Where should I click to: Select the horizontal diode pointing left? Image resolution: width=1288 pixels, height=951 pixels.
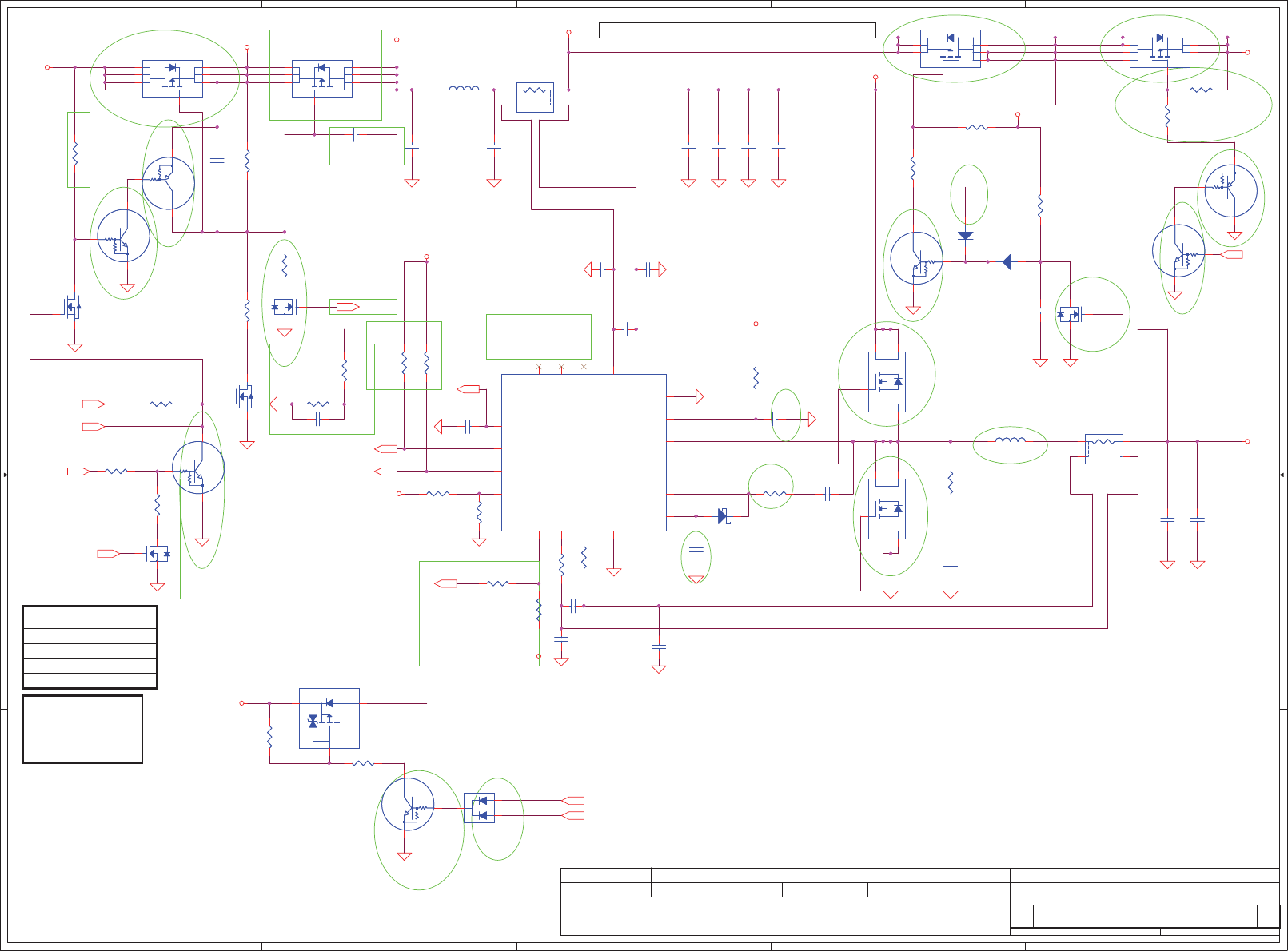pyautogui.click(x=1006, y=261)
